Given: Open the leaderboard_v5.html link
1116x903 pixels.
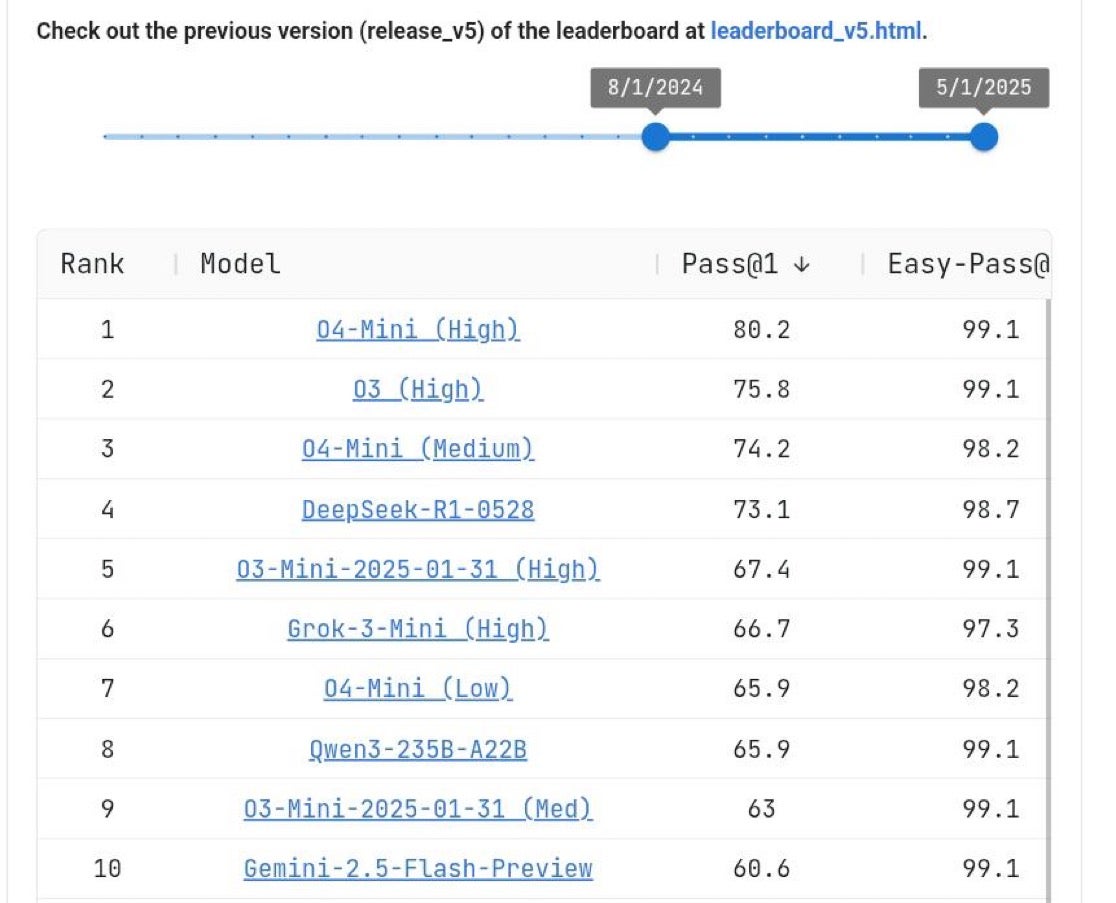Looking at the screenshot, I should pyautogui.click(x=817, y=31).
